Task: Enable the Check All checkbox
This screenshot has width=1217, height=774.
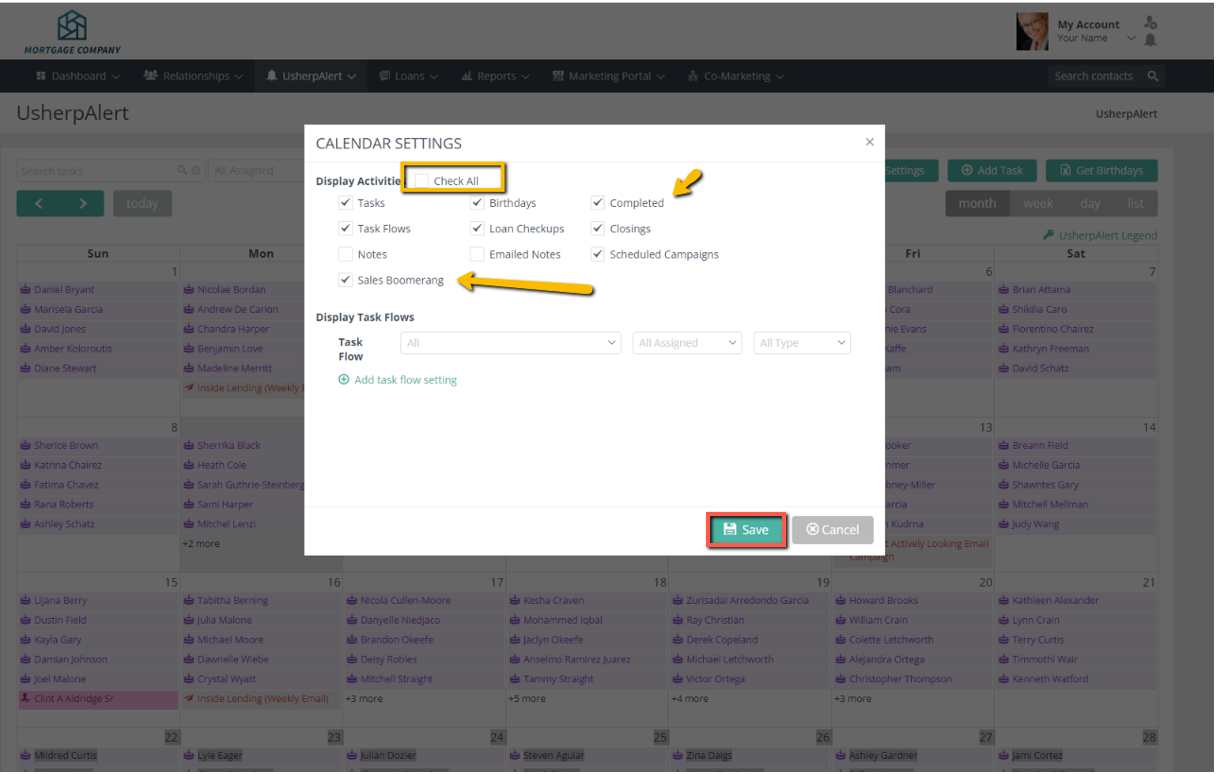Action: pos(422,181)
